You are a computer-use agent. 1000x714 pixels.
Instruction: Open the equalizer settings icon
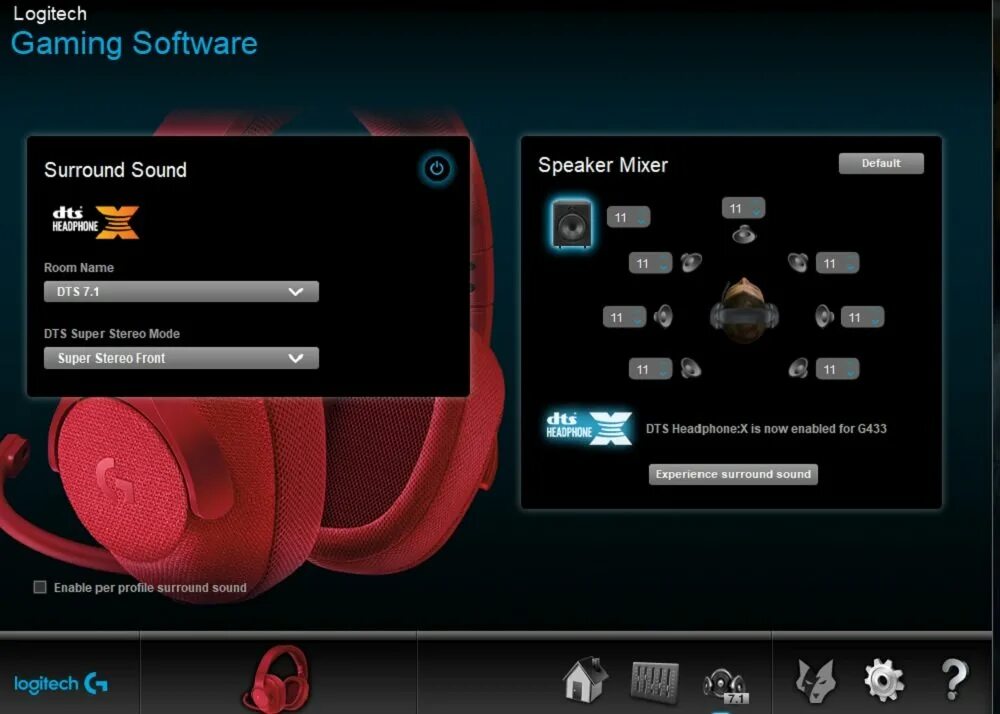[654, 681]
